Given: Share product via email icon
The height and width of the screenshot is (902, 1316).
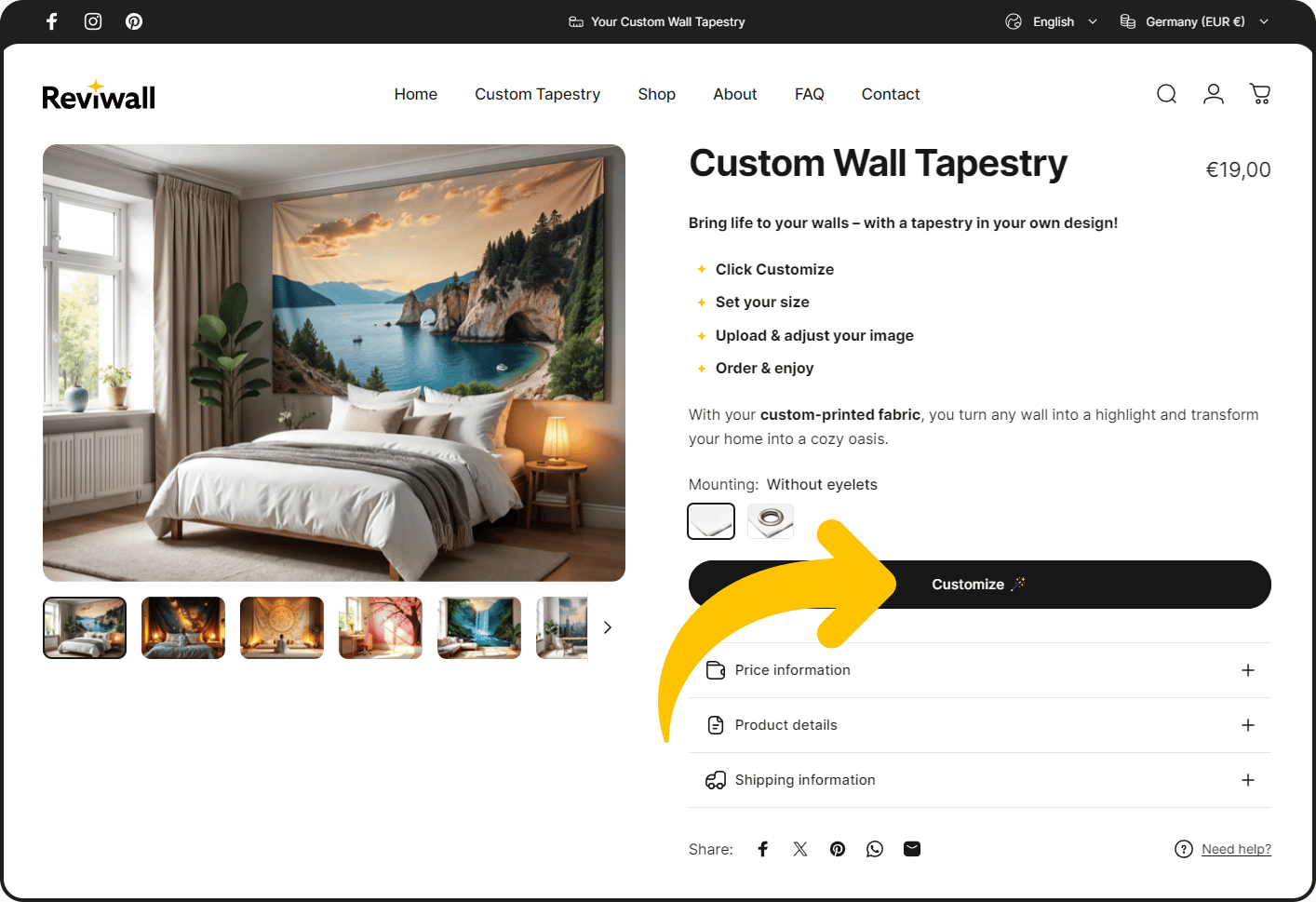Looking at the screenshot, I should [x=912, y=849].
